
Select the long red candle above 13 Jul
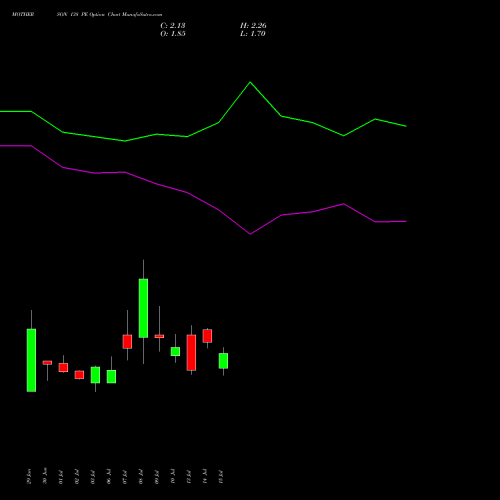[x=191, y=353]
